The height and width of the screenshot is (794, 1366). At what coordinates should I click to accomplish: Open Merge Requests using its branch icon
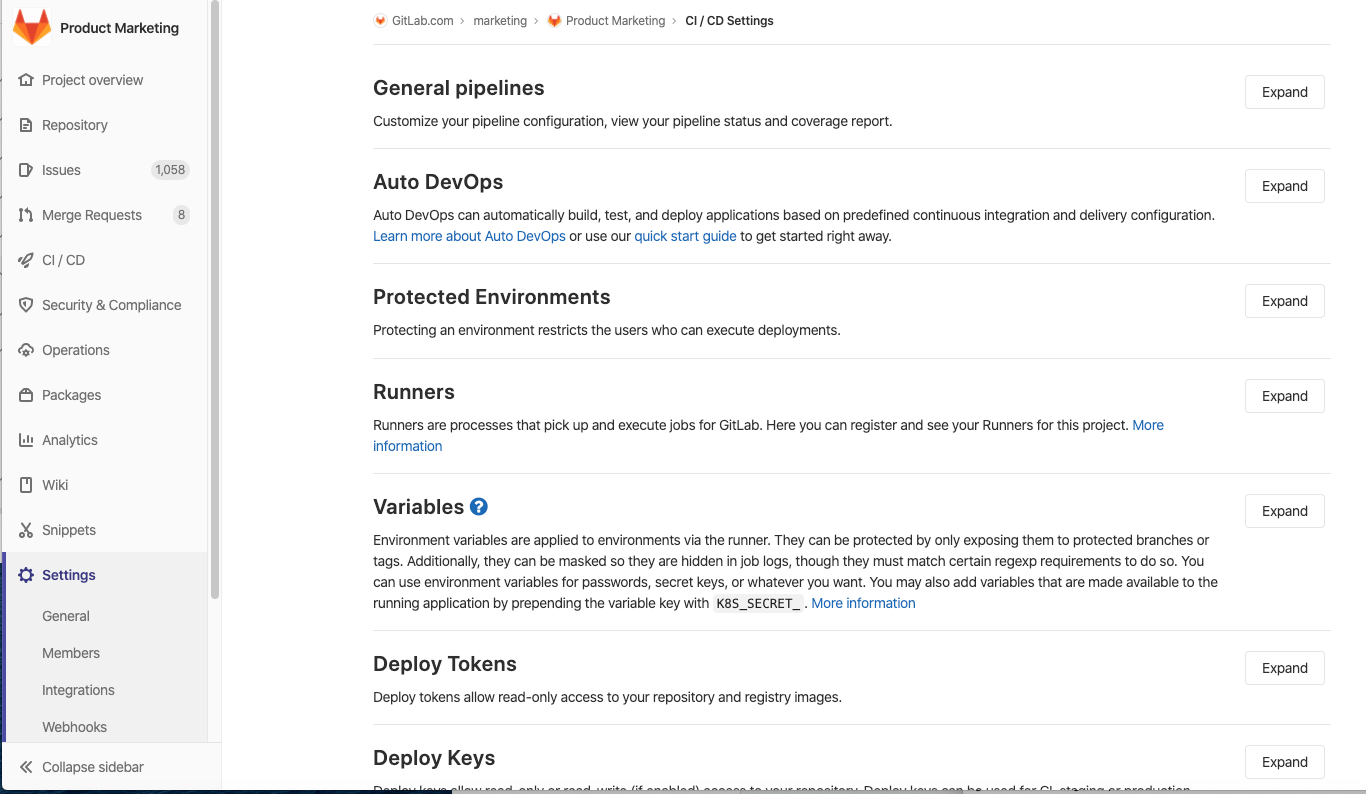click(23, 215)
